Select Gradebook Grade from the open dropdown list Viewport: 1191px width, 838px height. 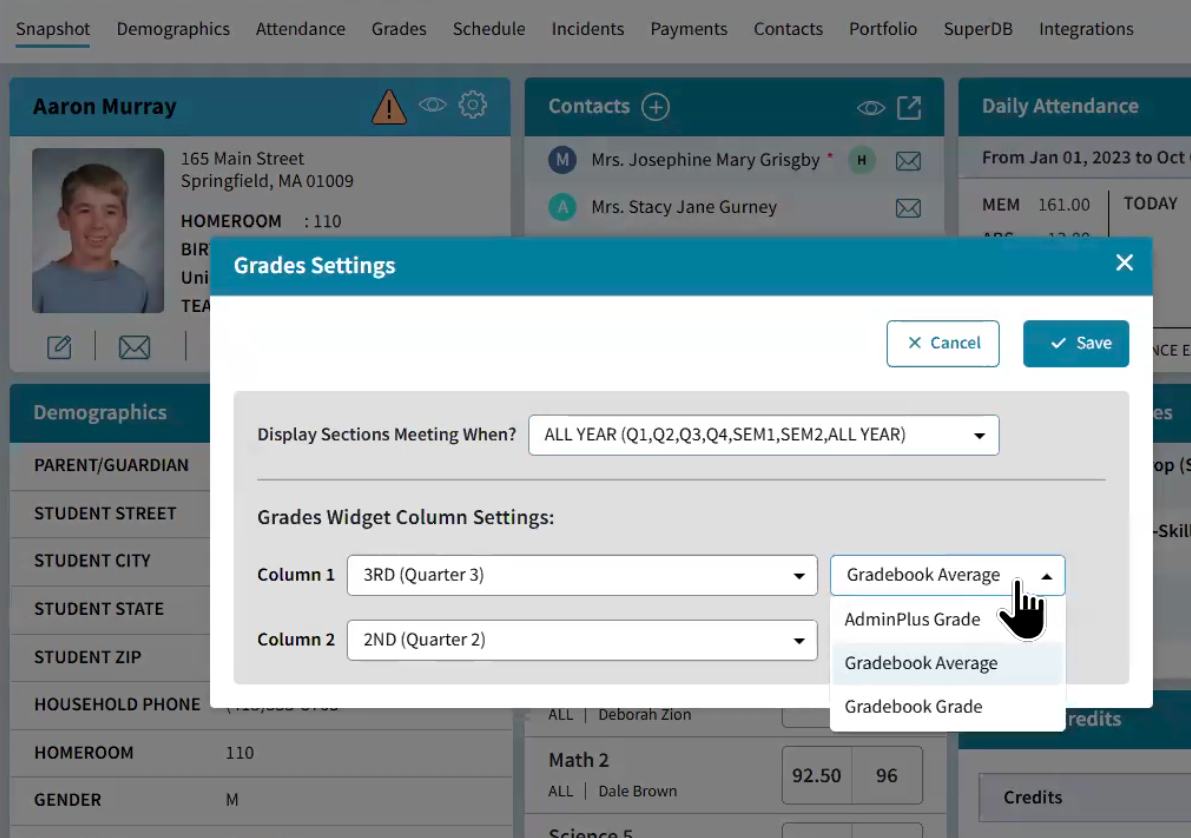913,706
